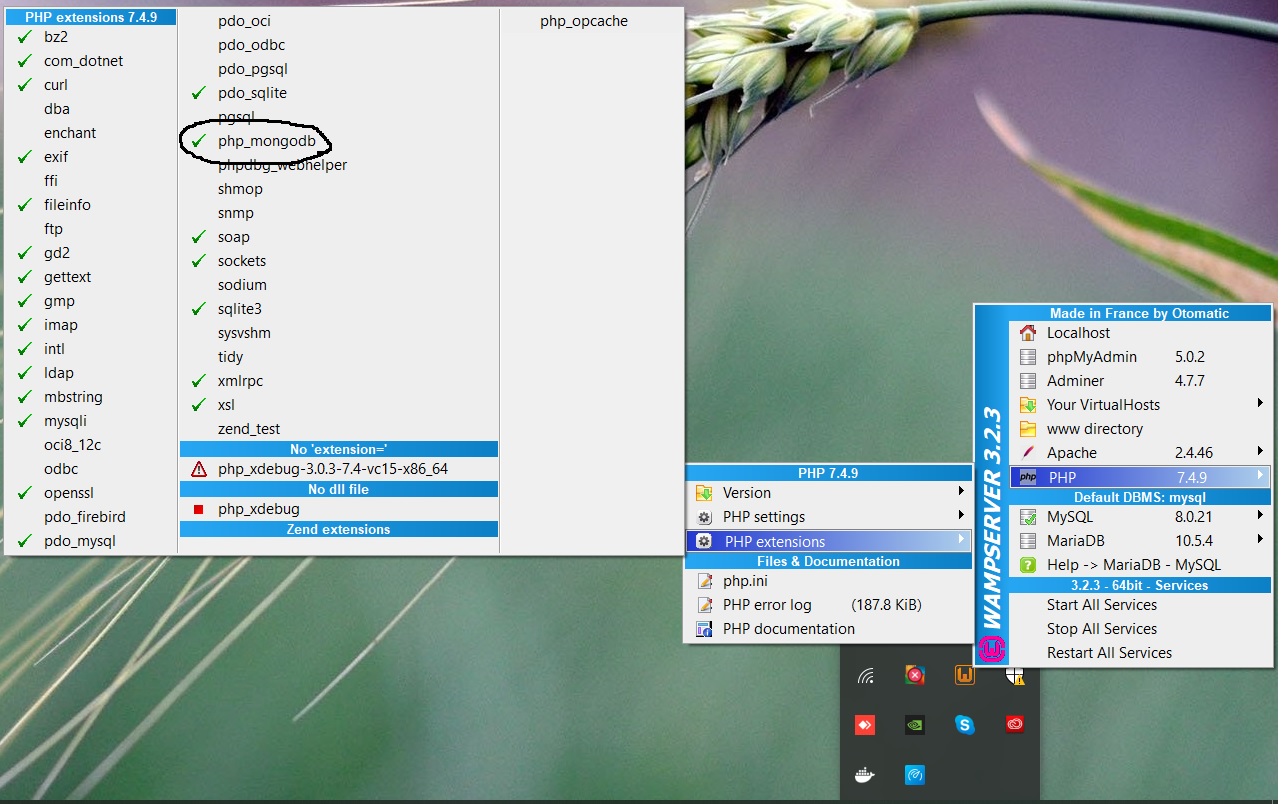1281x804 pixels.
Task: Click the red AnyDesk tray icon
Action: pyautogui.click(x=866, y=725)
